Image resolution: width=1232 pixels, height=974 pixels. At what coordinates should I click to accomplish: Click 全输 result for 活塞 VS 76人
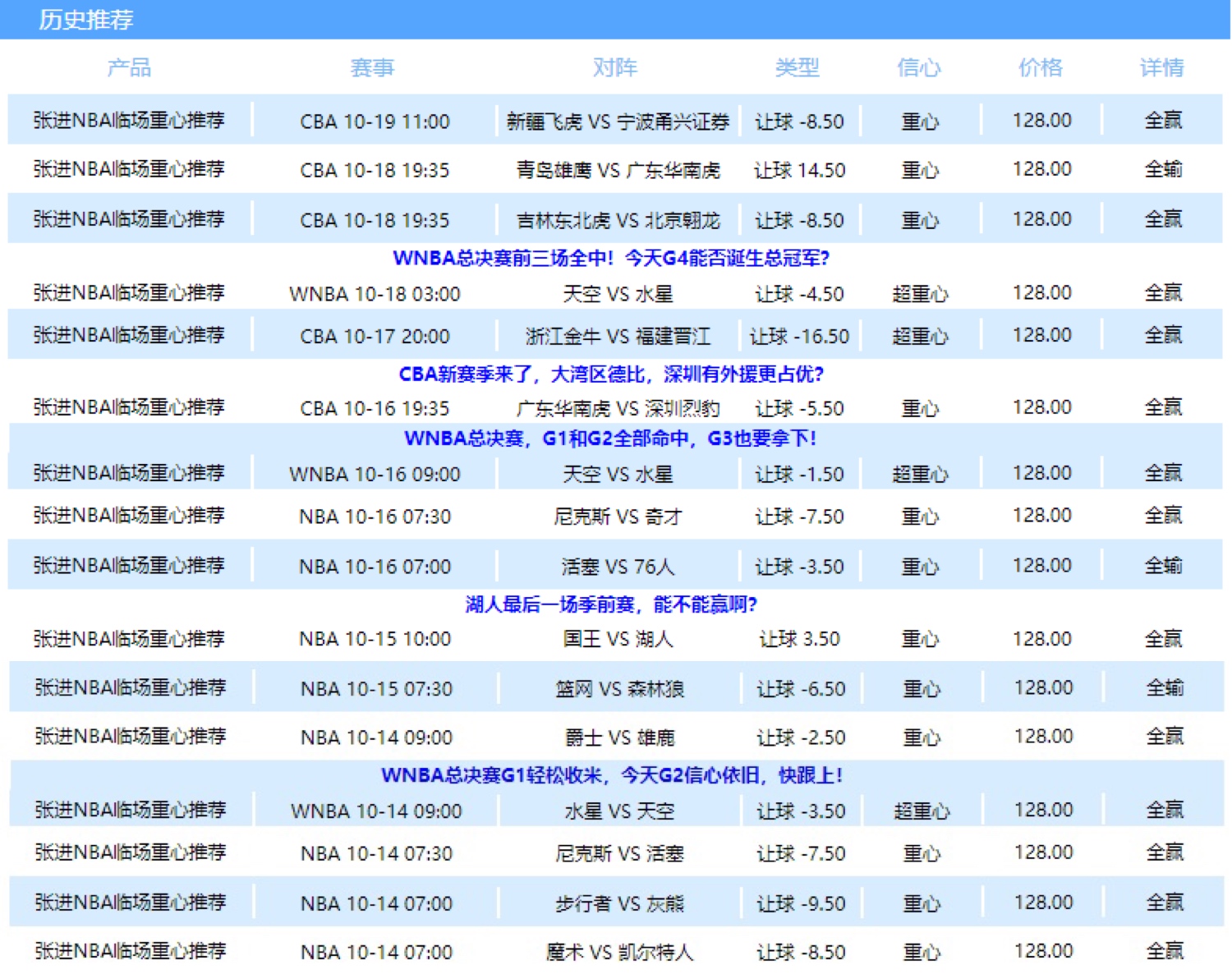(1163, 566)
